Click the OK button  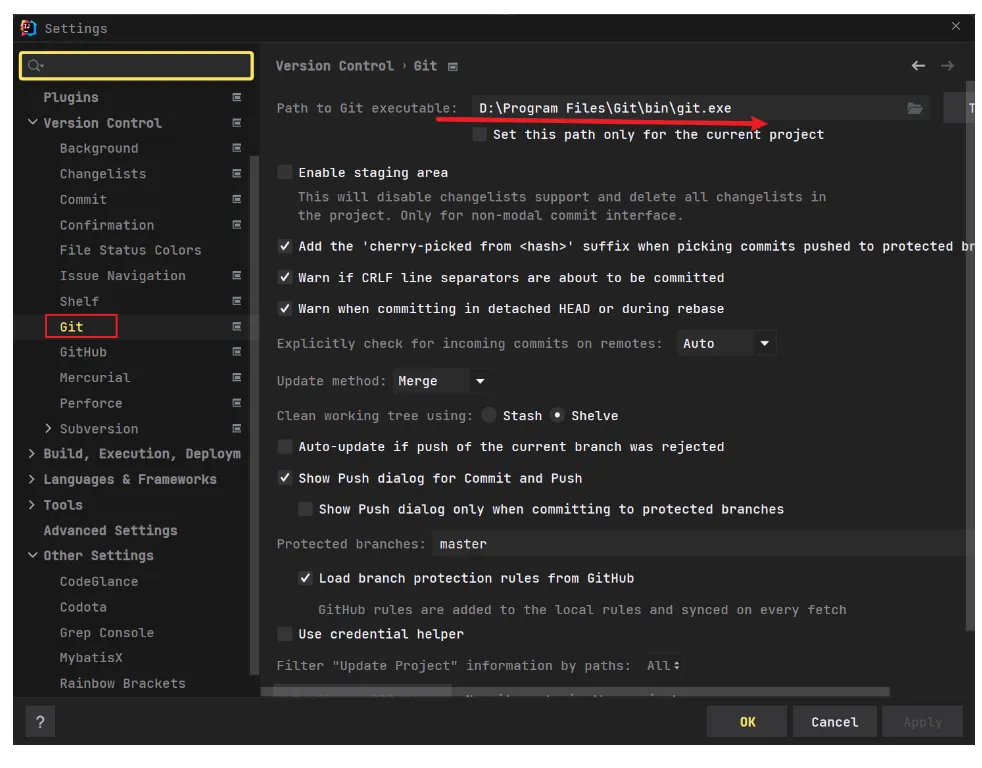(747, 722)
